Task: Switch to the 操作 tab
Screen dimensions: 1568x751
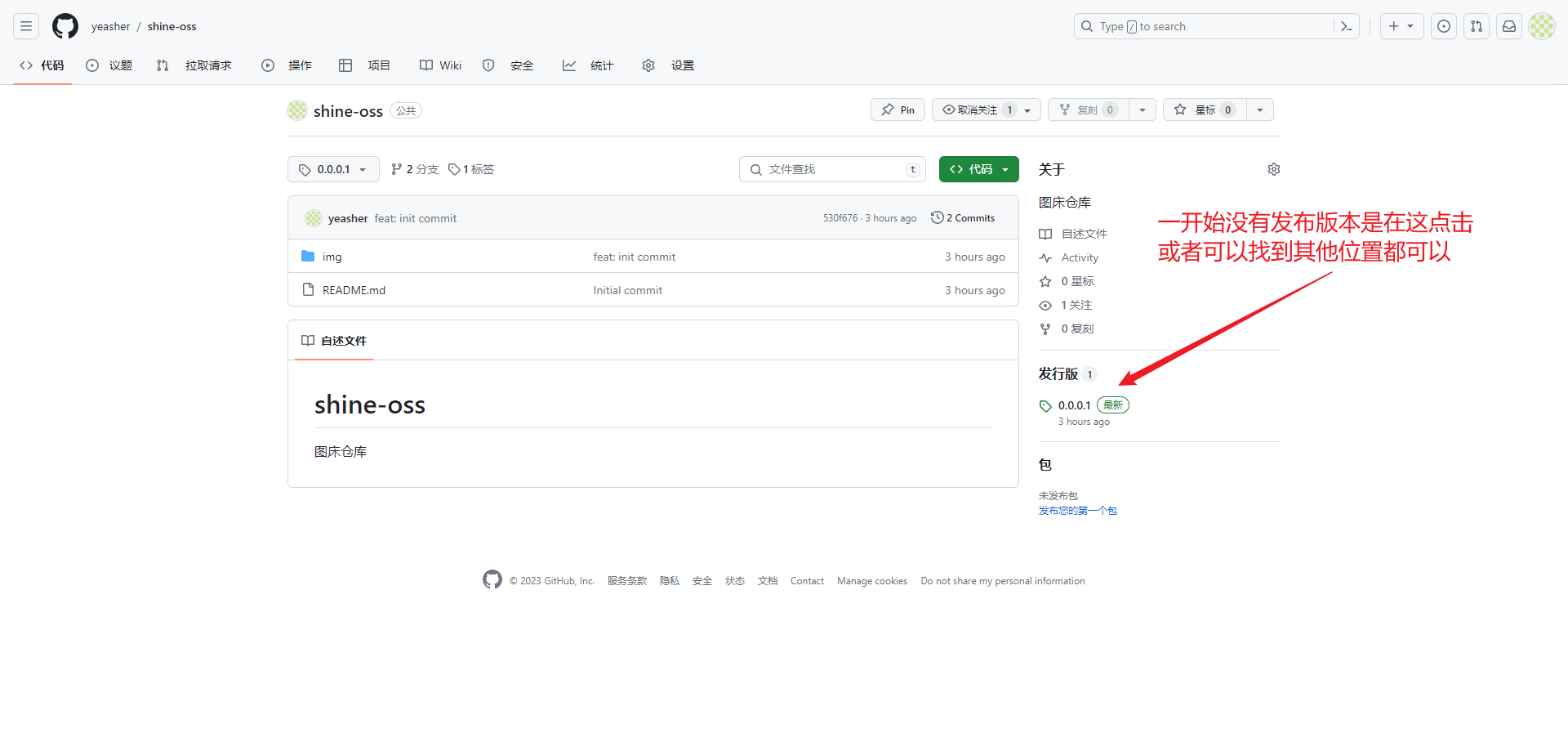Action: click(287, 65)
